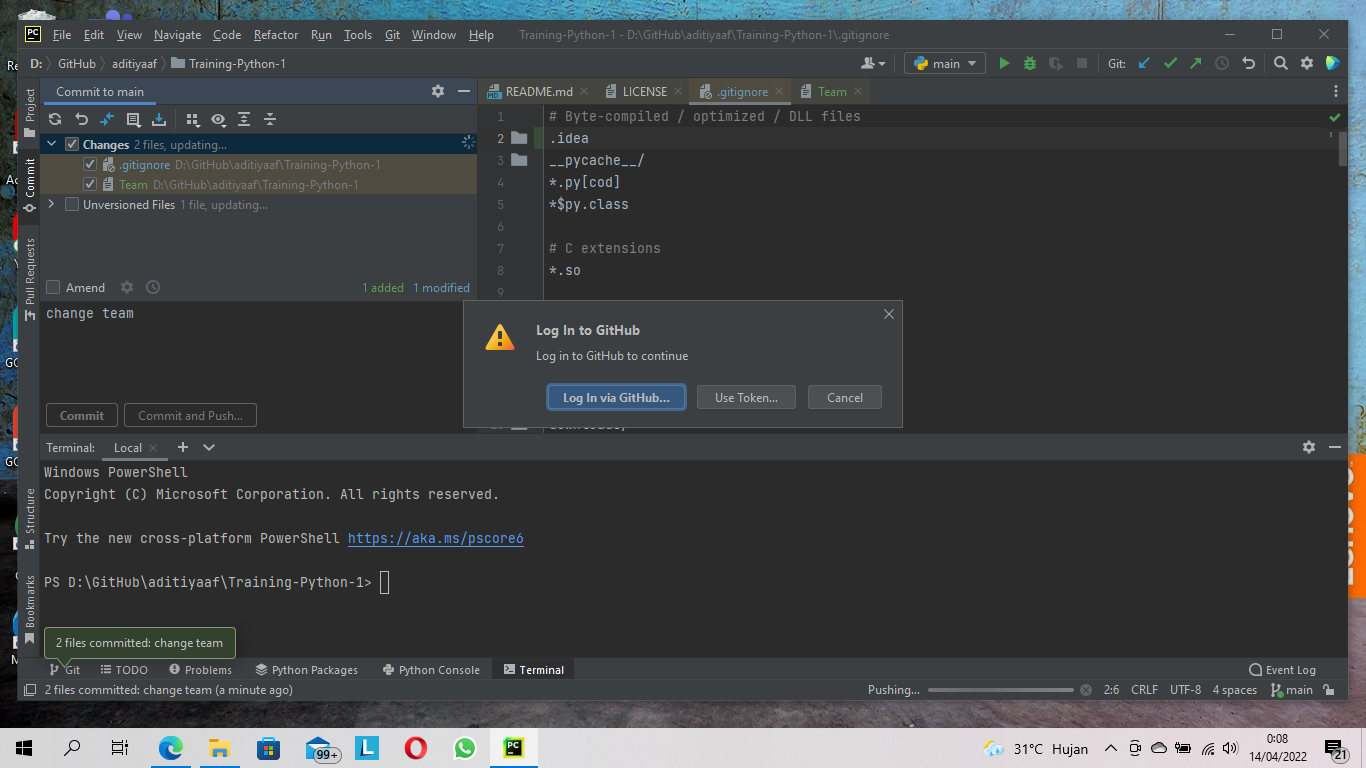Commit changes via the green checkmark Git icon
The image size is (1366, 768).
coord(1170,62)
